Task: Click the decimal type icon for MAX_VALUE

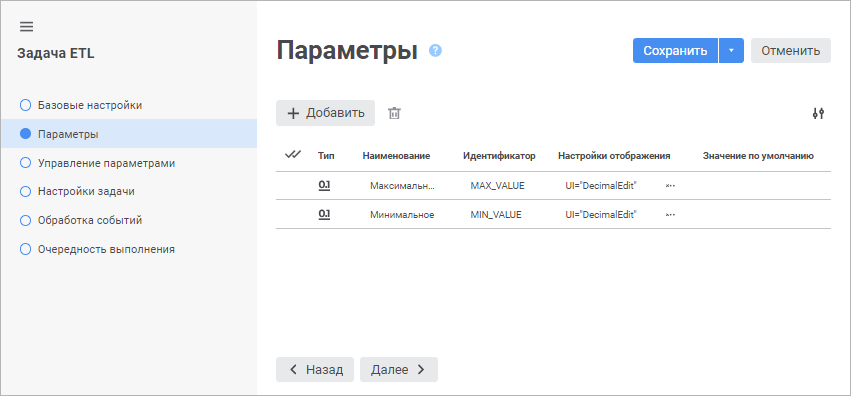Action: 324,185
